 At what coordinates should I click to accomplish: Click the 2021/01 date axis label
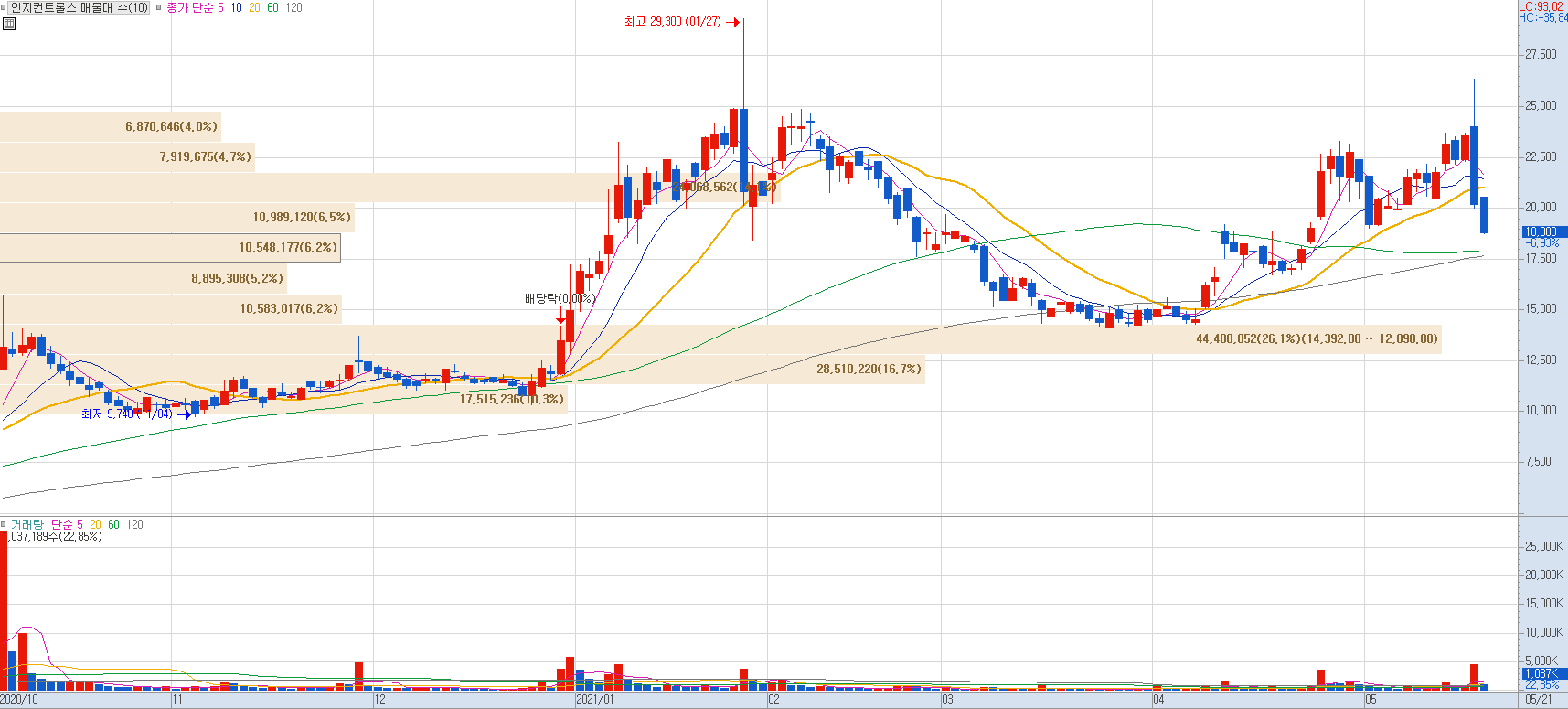coord(595,700)
